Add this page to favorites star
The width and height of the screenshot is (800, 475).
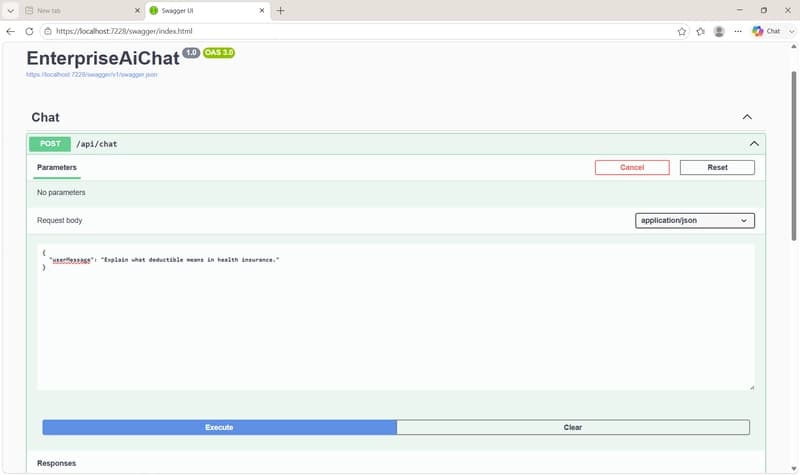[682, 31]
